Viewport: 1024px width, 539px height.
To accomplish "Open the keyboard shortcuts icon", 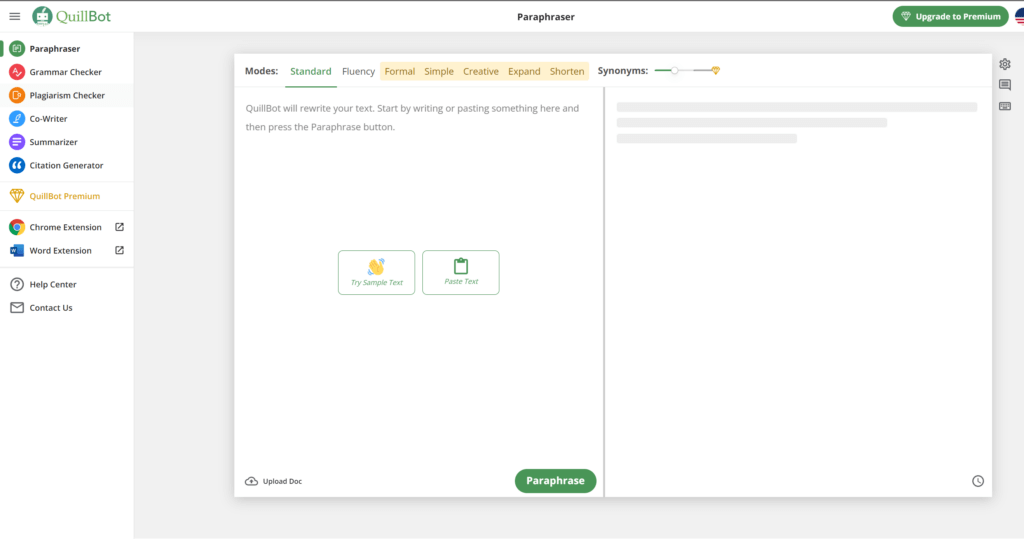I will point(1005,106).
